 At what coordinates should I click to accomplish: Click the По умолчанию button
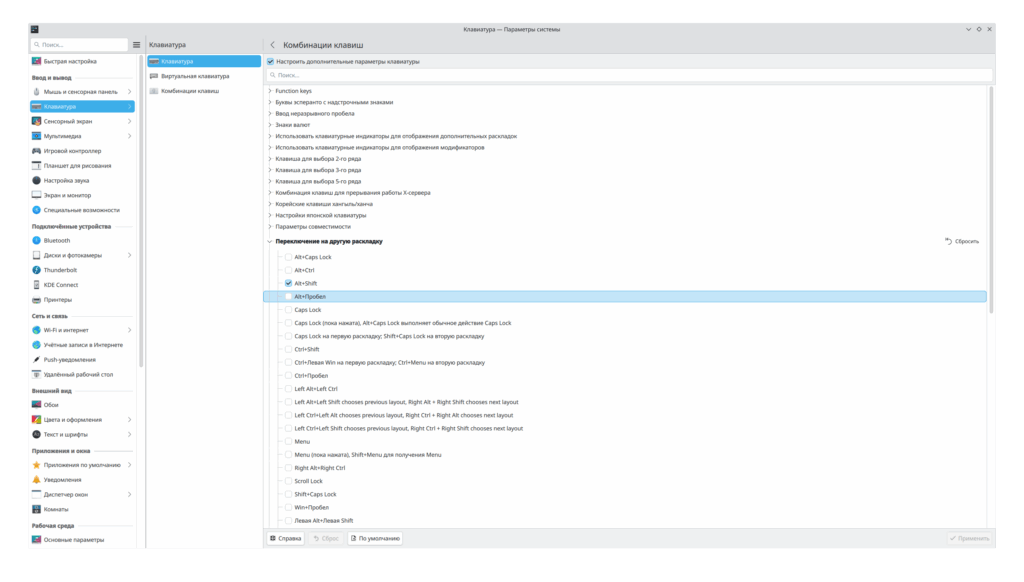[x=376, y=539]
